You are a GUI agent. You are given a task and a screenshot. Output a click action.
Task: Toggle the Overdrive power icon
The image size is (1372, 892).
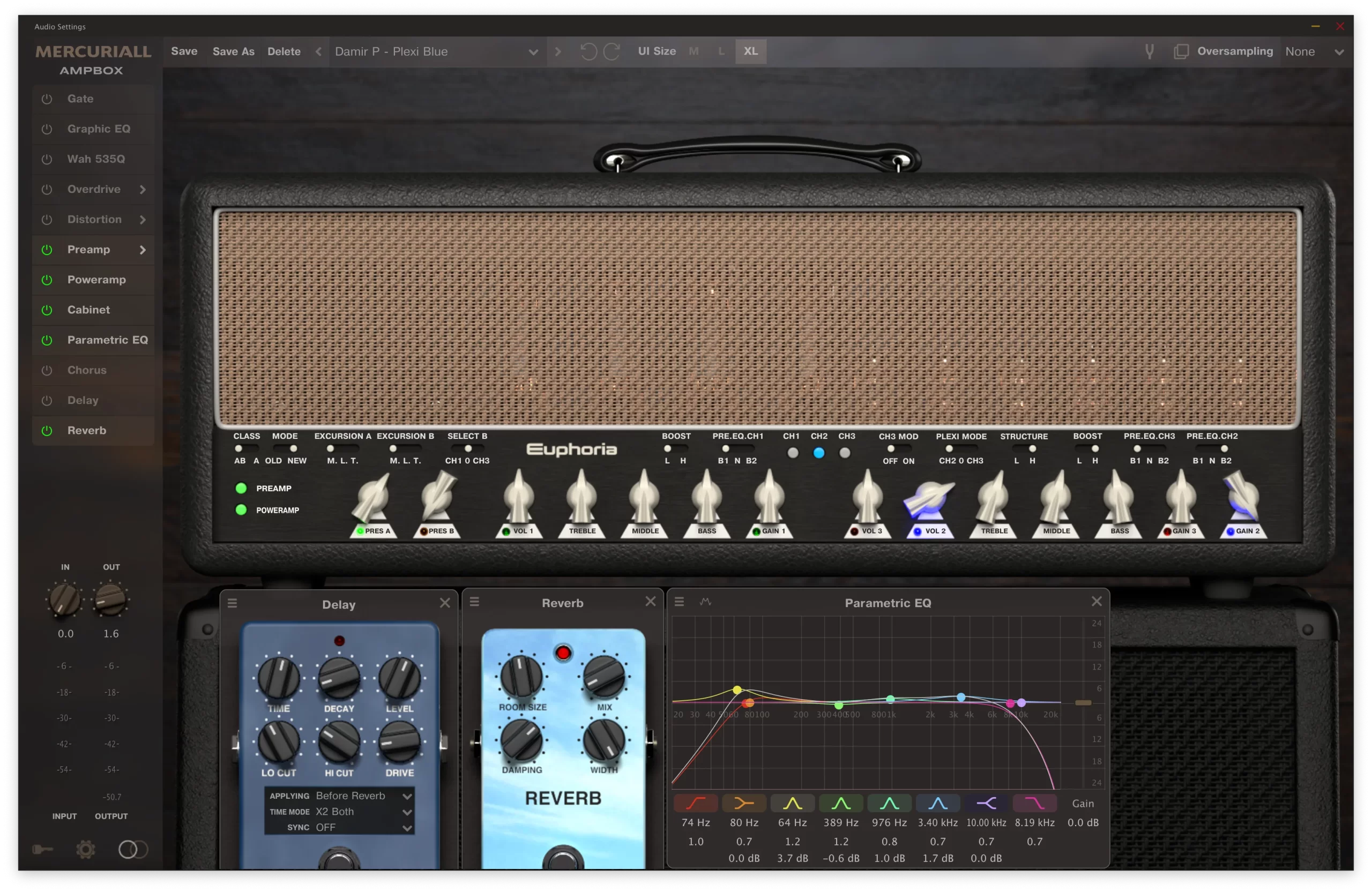(47, 190)
